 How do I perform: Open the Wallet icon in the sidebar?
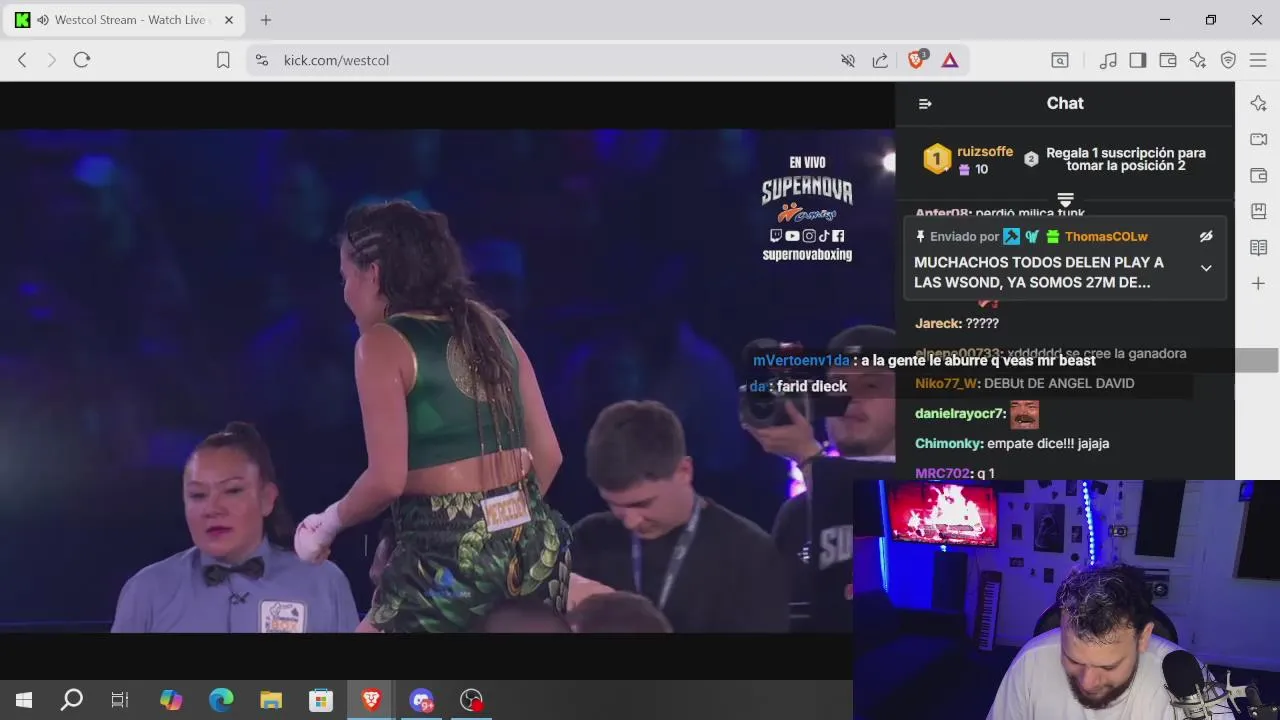(x=1258, y=175)
